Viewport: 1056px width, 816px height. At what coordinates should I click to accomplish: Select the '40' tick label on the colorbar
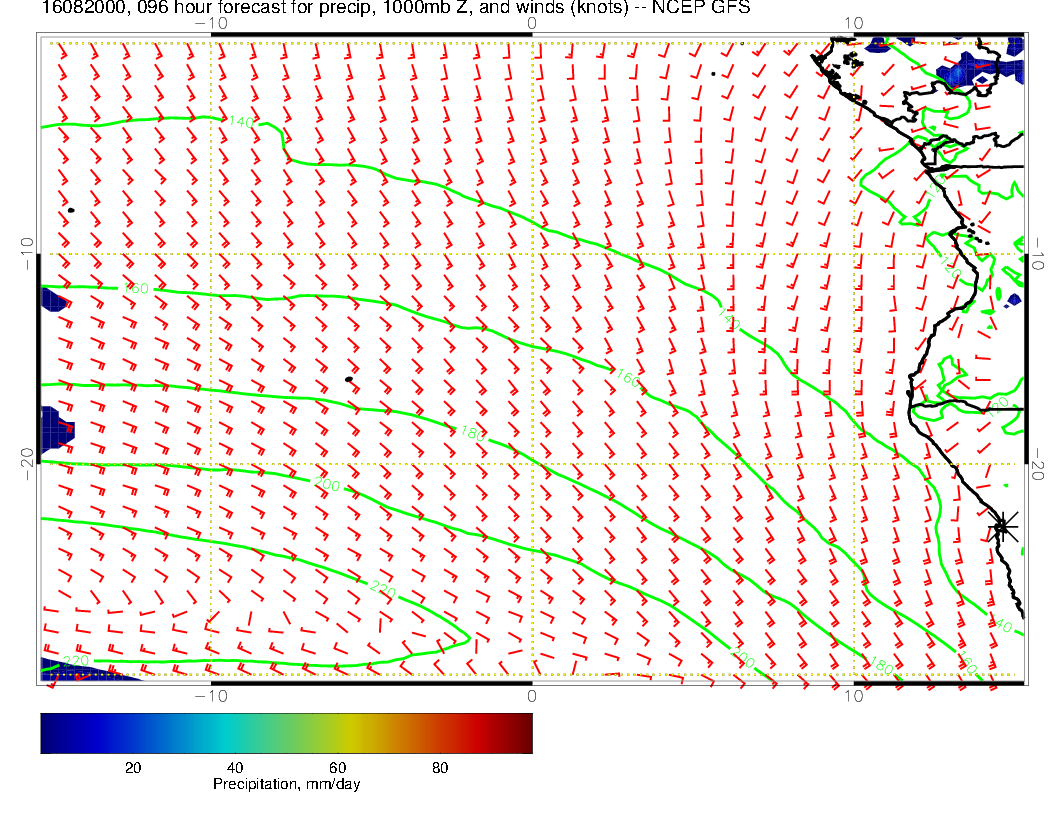point(235,768)
